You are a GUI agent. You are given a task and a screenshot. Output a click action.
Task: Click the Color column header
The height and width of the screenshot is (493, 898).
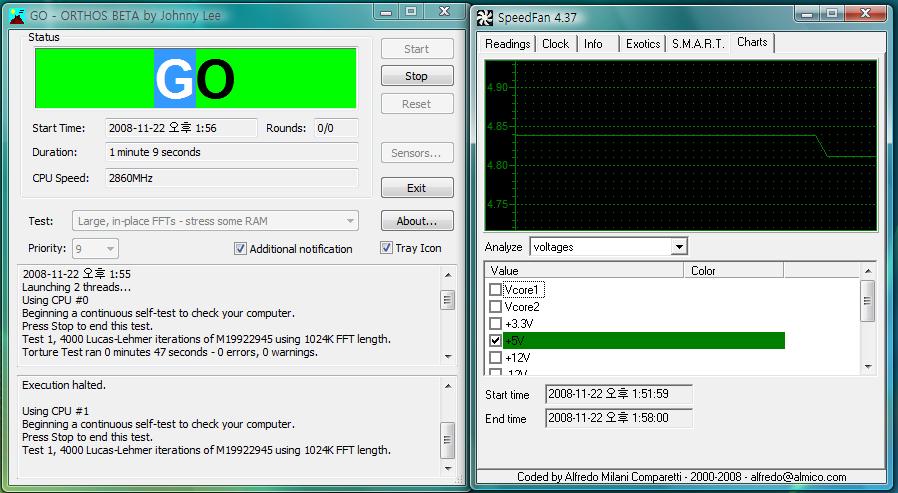(x=734, y=270)
